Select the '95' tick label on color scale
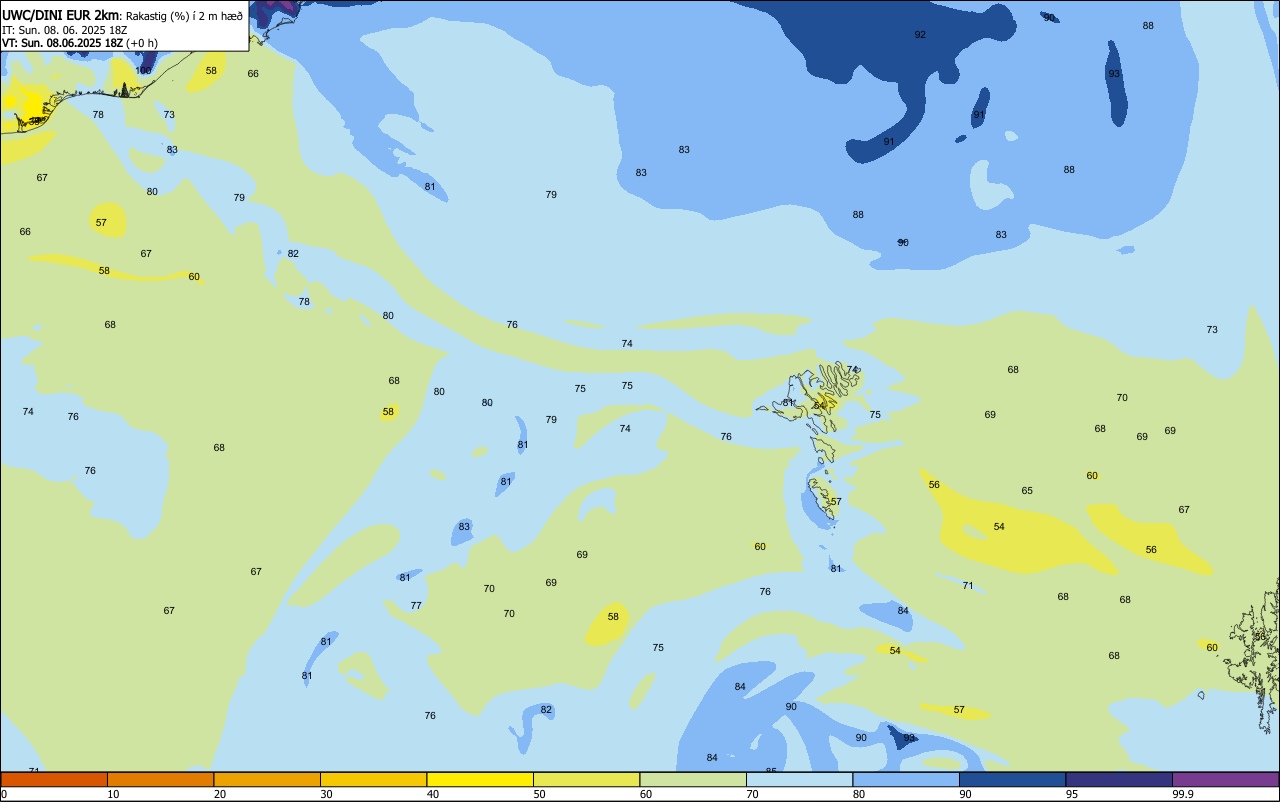The width and height of the screenshot is (1280, 802). tap(1072, 794)
